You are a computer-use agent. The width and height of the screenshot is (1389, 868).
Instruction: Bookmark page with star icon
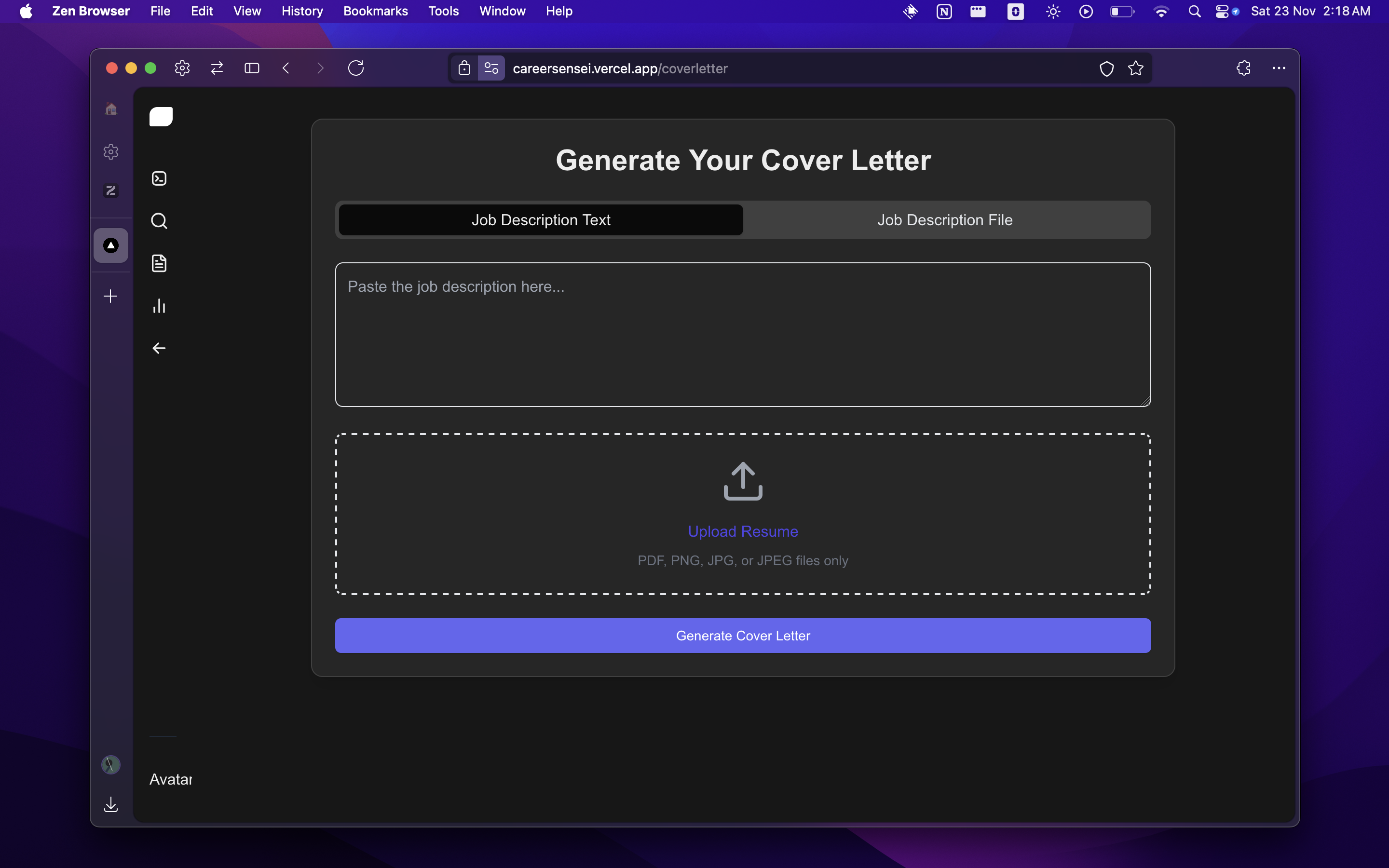tap(1135, 68)
